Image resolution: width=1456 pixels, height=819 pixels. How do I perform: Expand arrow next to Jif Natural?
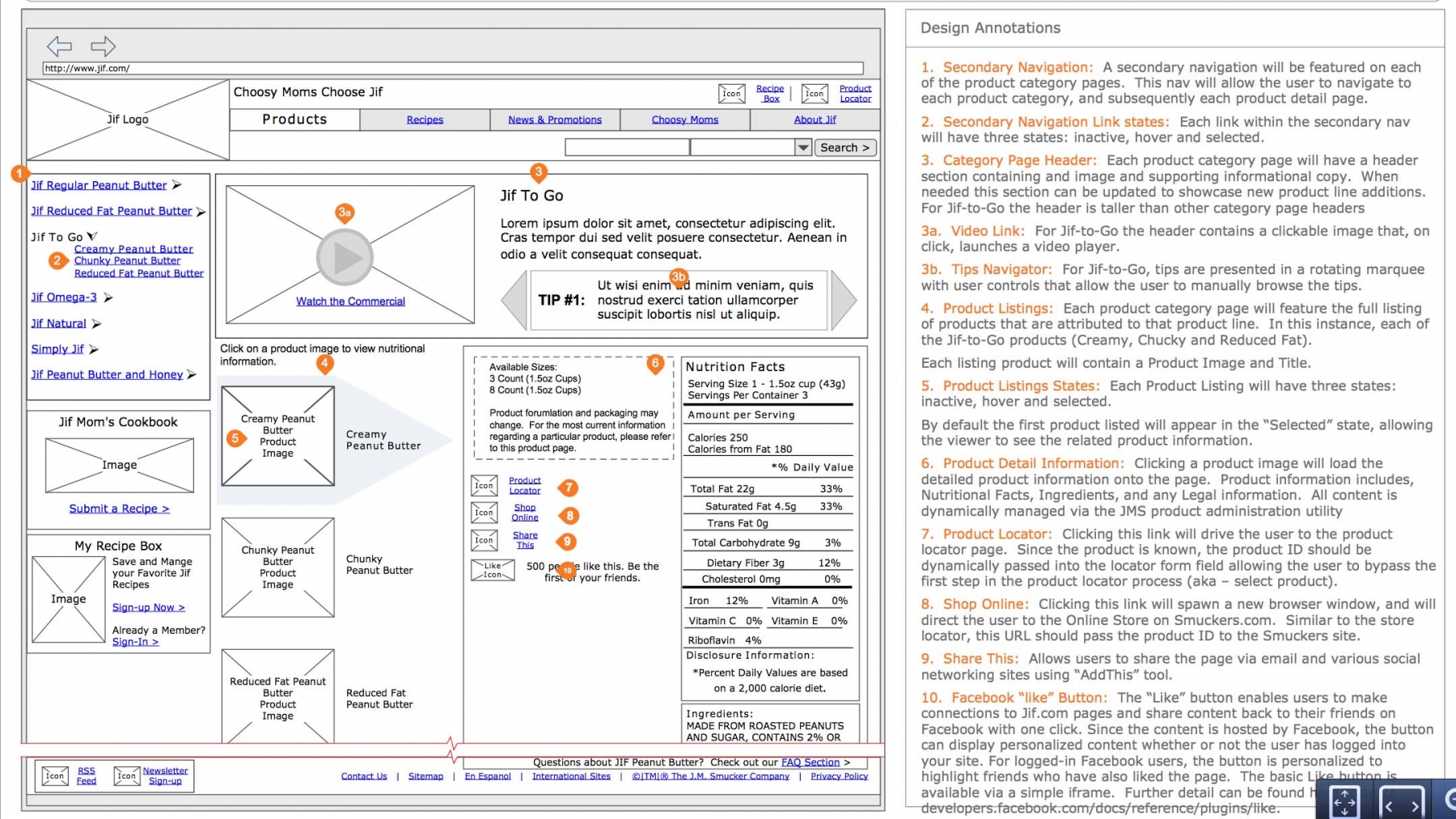pyautogui.click(x=96, y=323)
